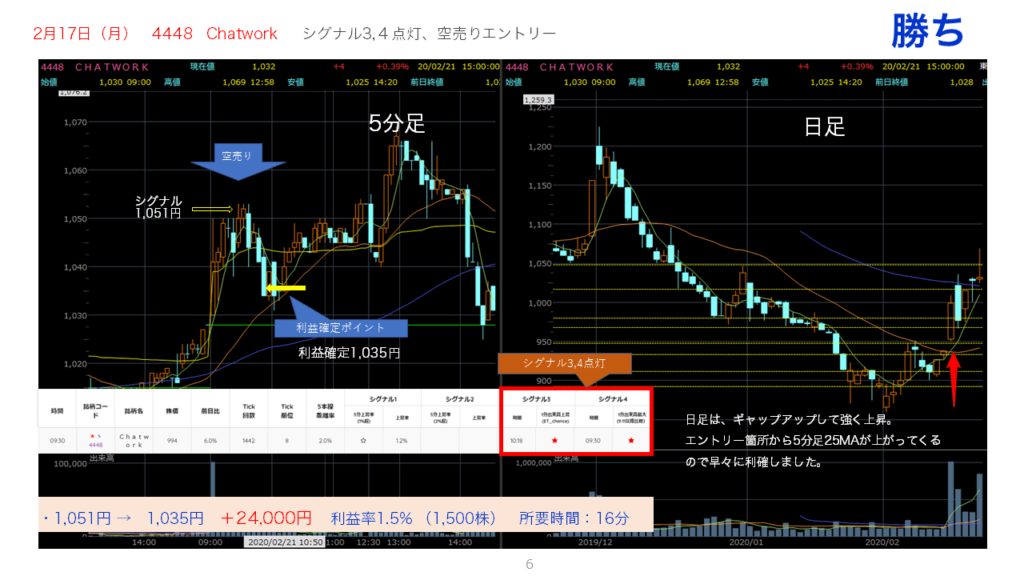This screenshot has width=1024, height=576.
Task: Click the 1,000,000 volume axis label
Action: click(x=534, y=463)
